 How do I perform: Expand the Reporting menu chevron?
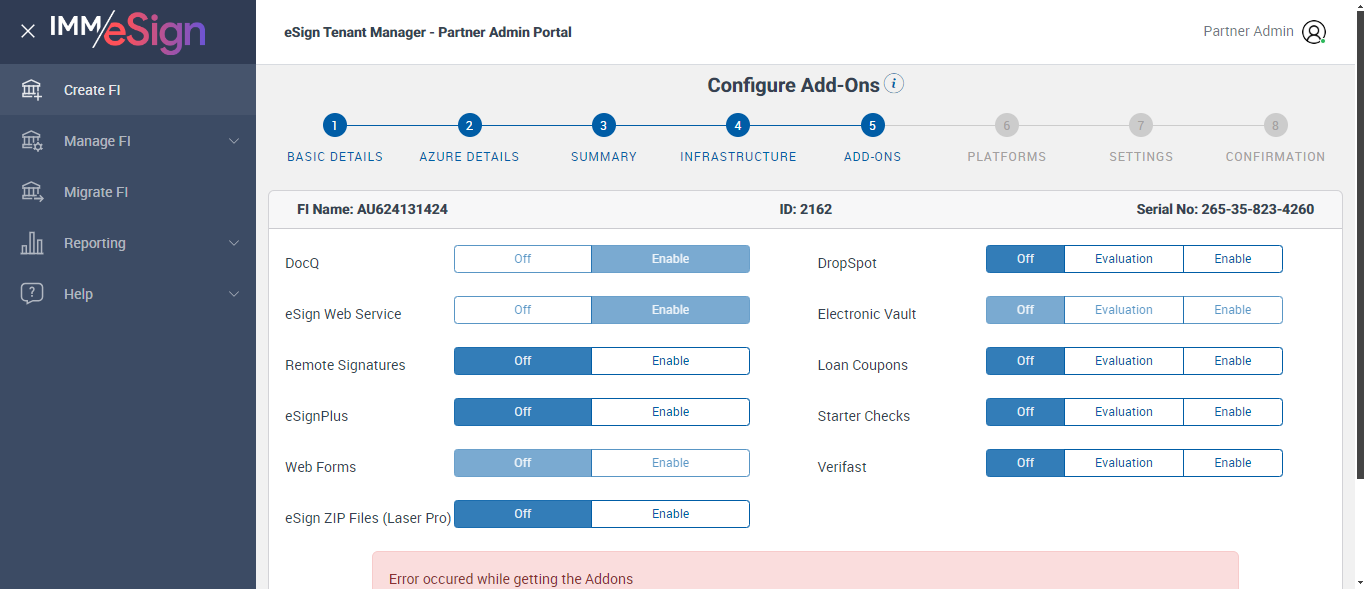tap(234, 243)
